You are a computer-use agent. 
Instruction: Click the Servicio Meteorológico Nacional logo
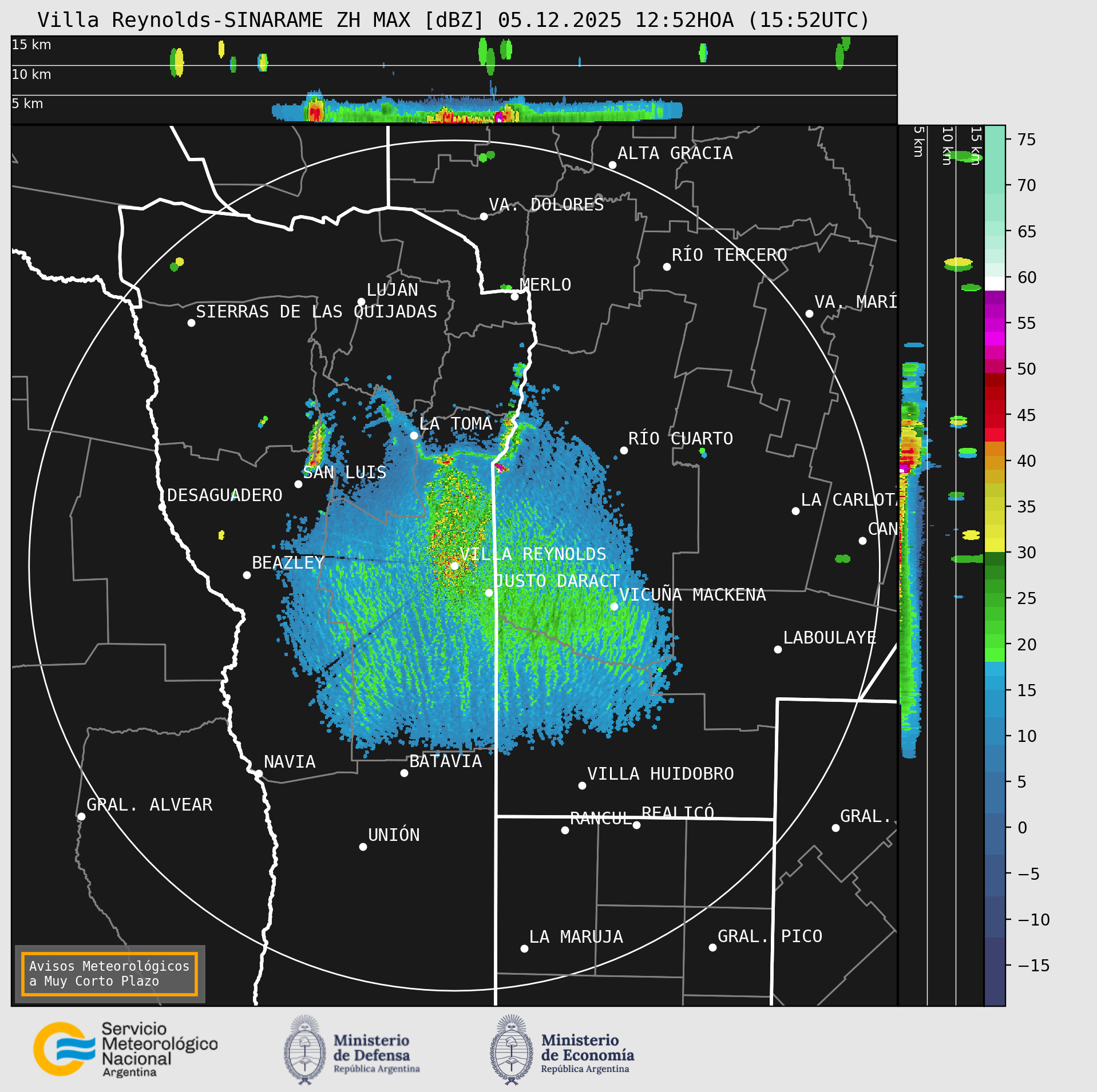point(125,1049)
